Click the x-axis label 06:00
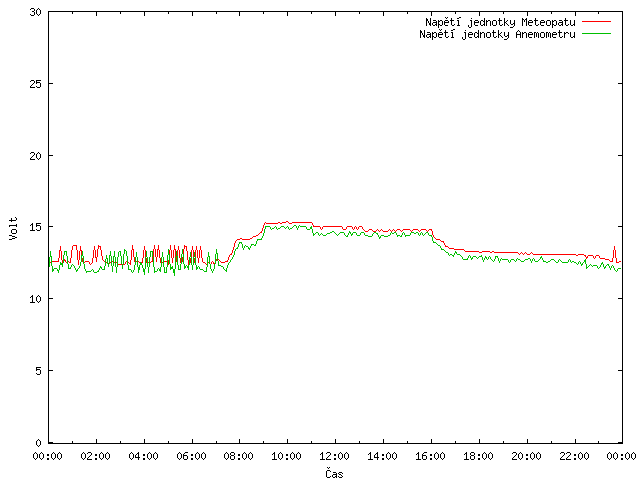640x480 pixels. (191, 456)
